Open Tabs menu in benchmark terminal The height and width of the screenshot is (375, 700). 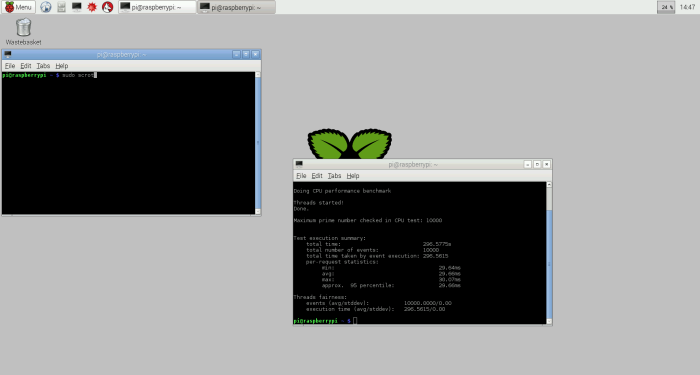click(x=334, y=176)
